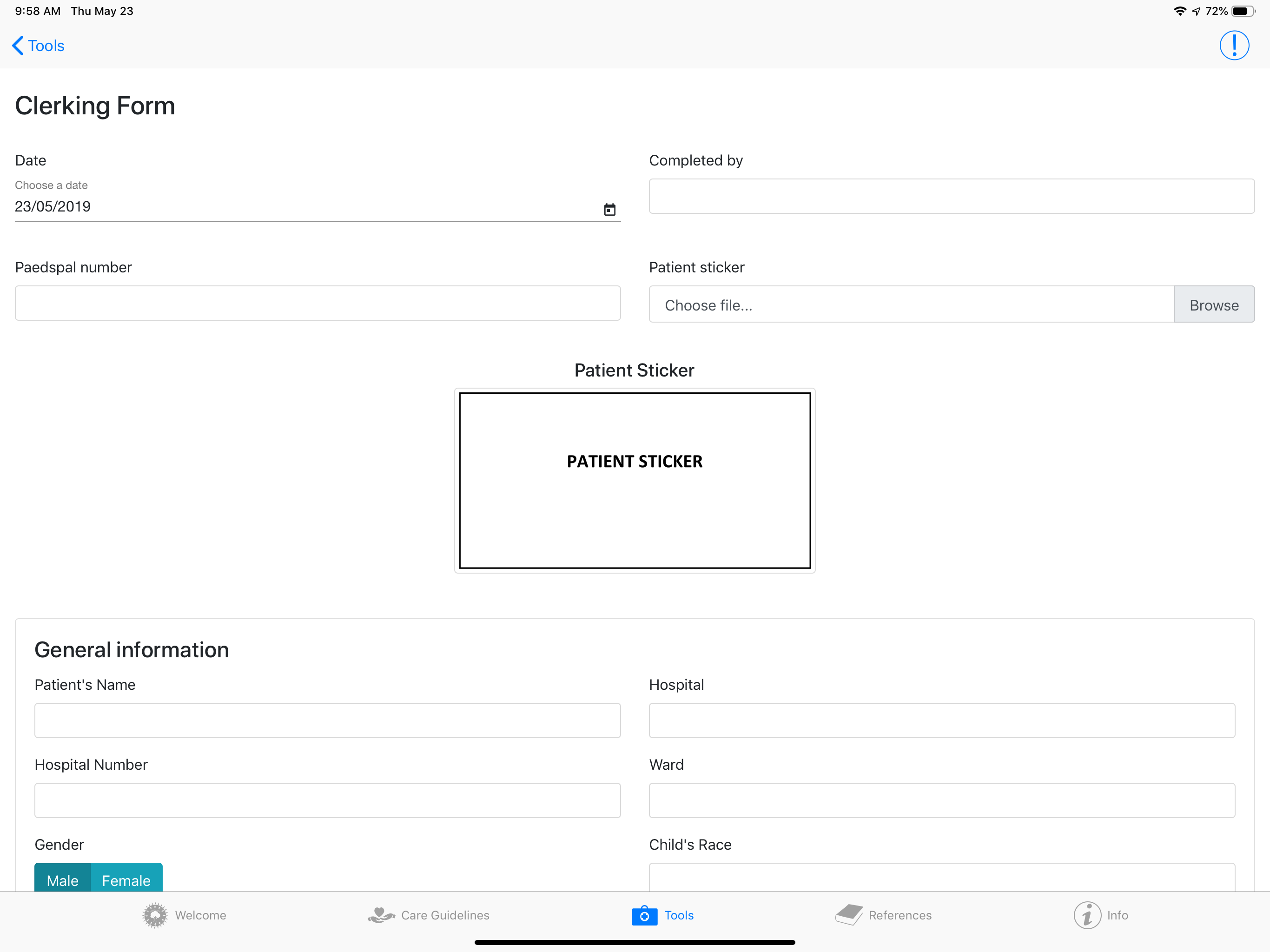The height and width of the screenshot is (952, 1270).
Task: Tap the battery indicator icon
Action: [x=1243, y=11]
